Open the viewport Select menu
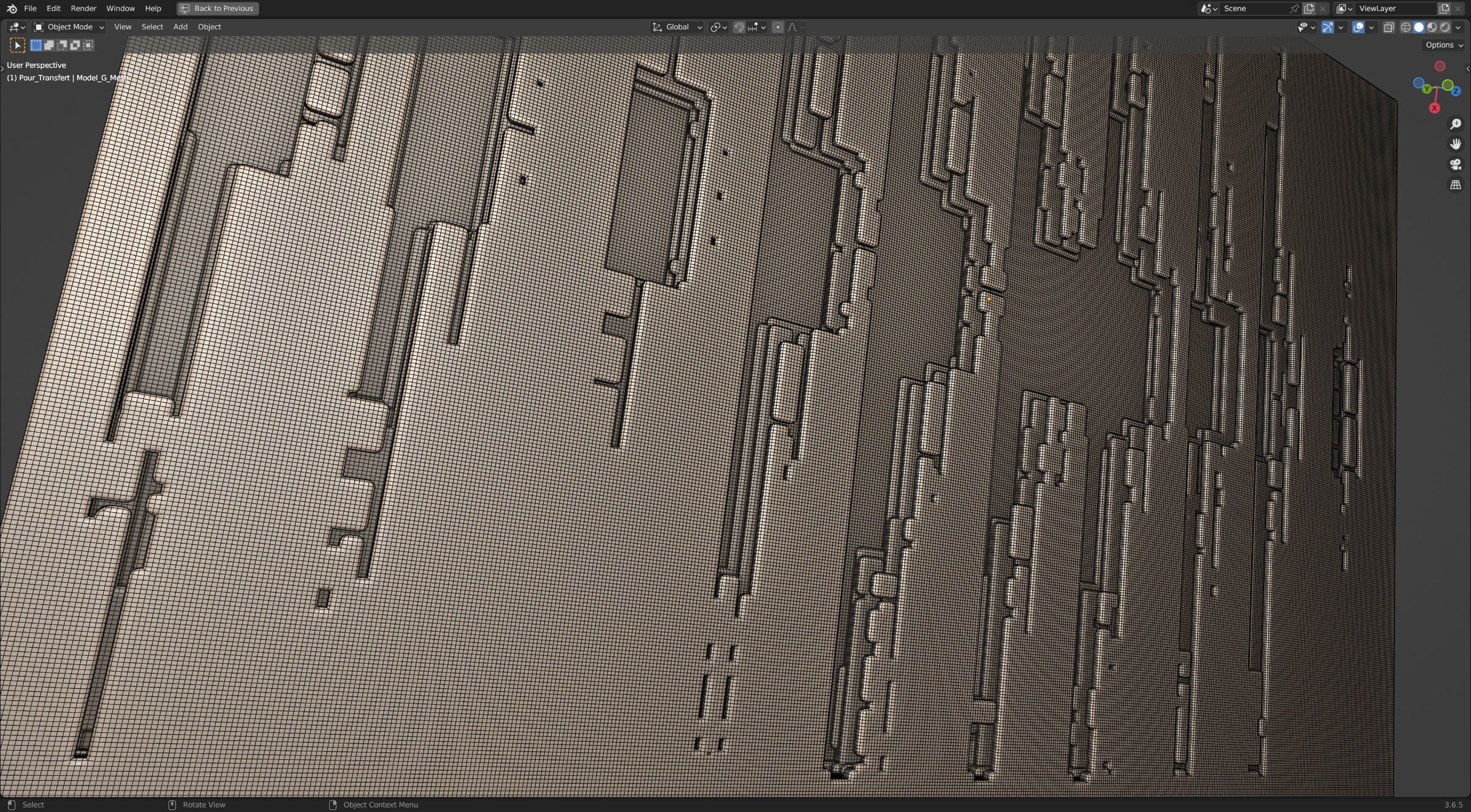Image resolution: width=1471 pixels, height=812 pixels. [x=152, y=27]
